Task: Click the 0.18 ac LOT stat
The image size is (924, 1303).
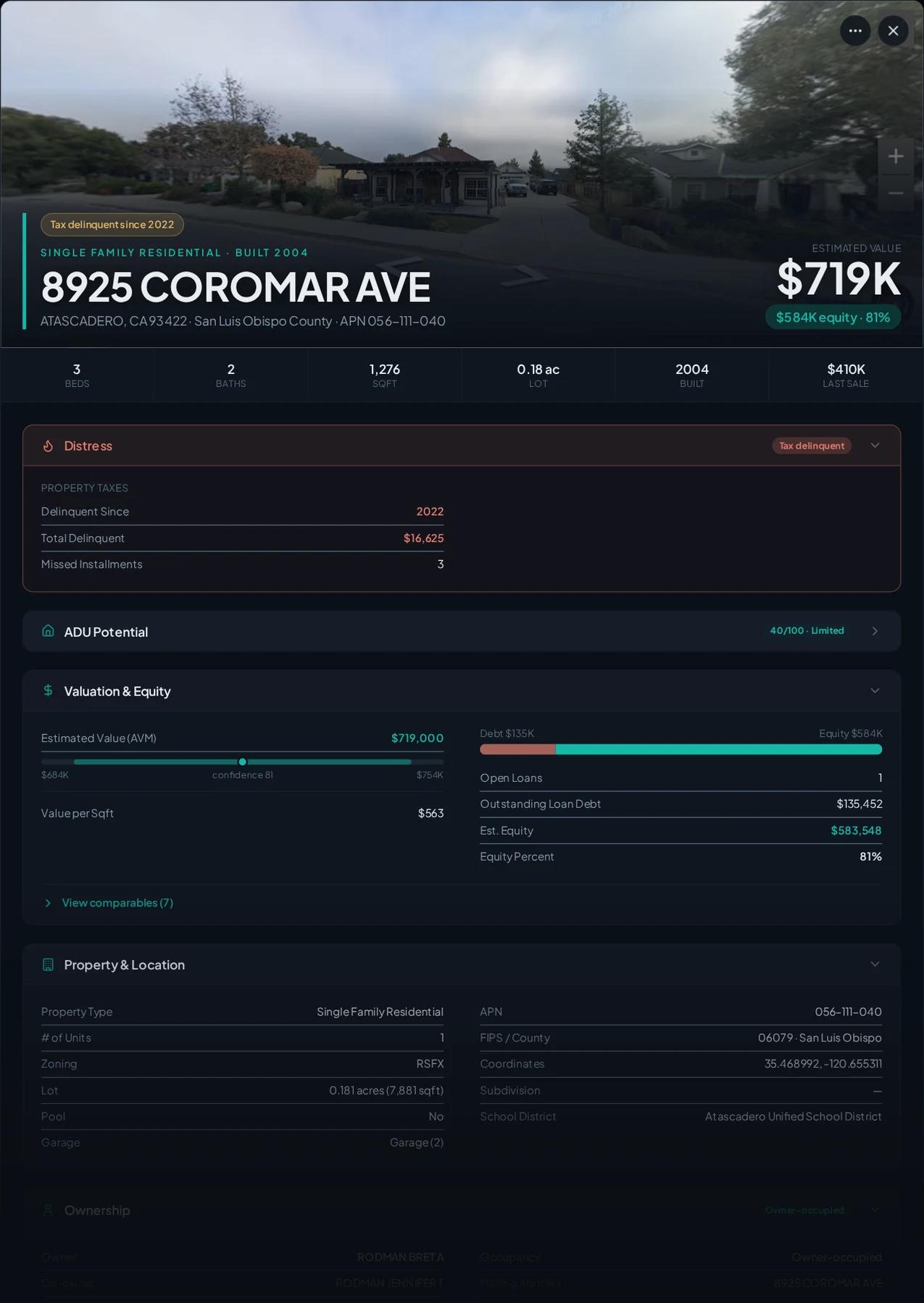Action: coord(538,375)
